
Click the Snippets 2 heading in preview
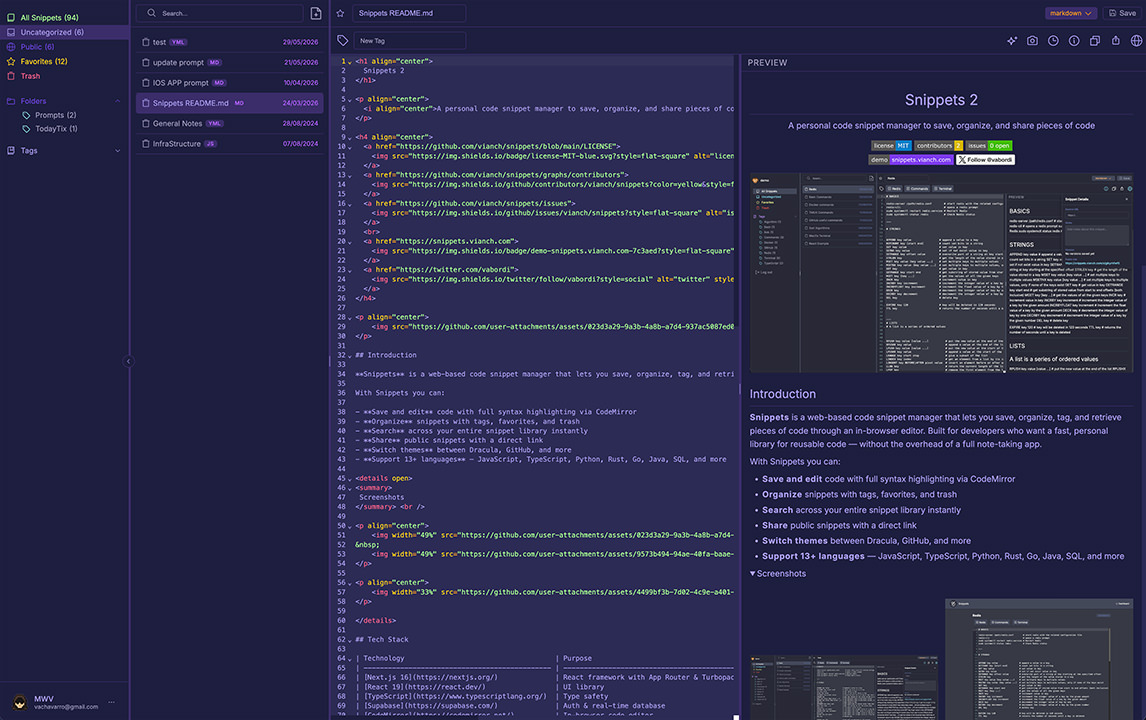[941, 100]
